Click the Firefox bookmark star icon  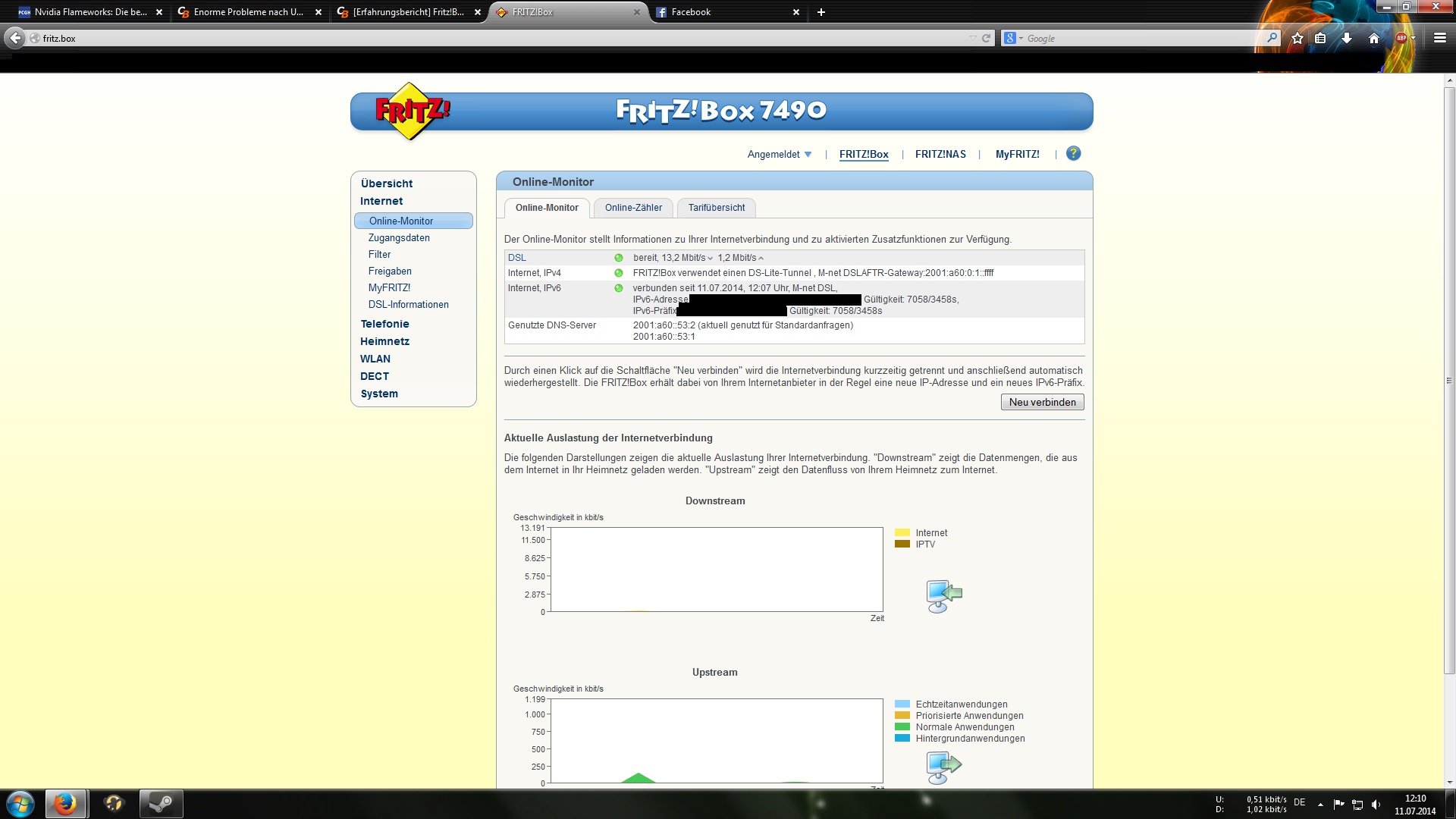click(1298, 38)
